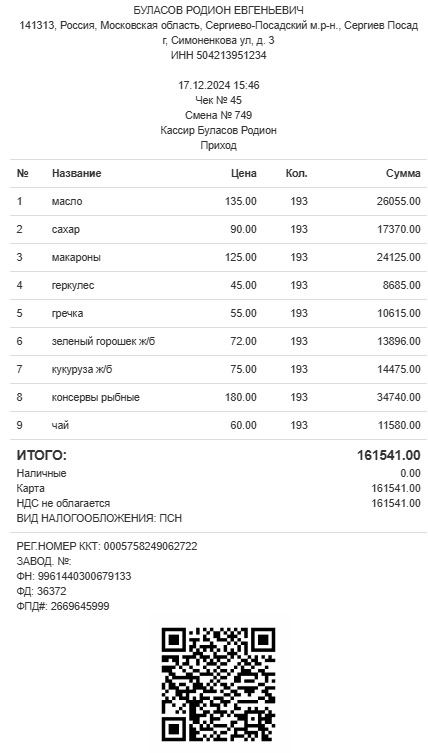Click the ИНН number 504213951234
Image resolution: width=428 pixels, height=753 pixels.
coord(232,55)
